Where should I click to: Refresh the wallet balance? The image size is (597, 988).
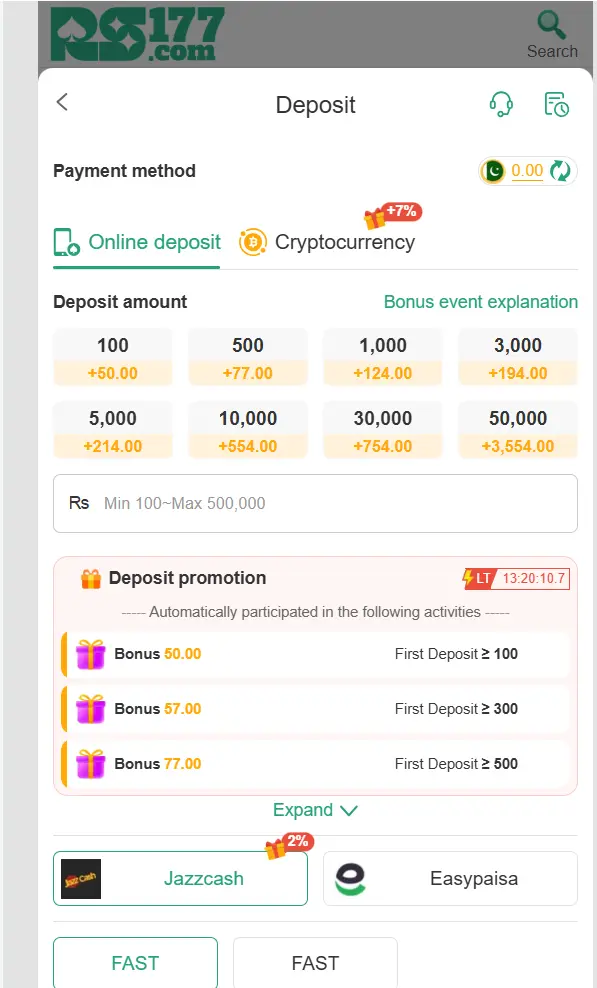(x=560, y=171)
